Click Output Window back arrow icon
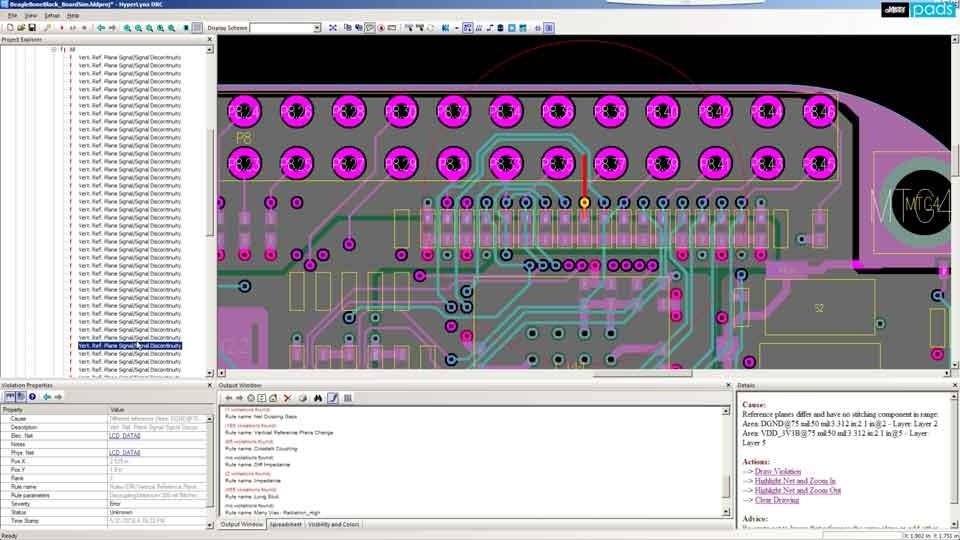Screen dimensions: 960x540 point(229,398)
